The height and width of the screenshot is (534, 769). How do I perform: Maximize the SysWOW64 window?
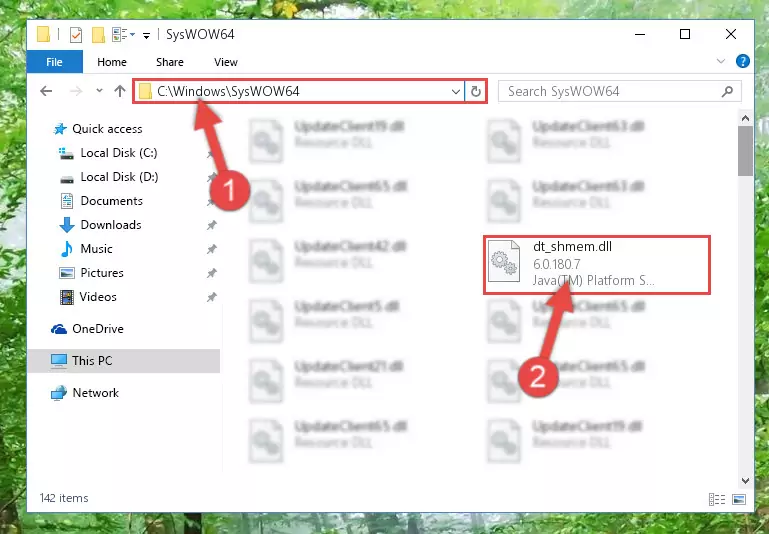[x=685, y=34]
